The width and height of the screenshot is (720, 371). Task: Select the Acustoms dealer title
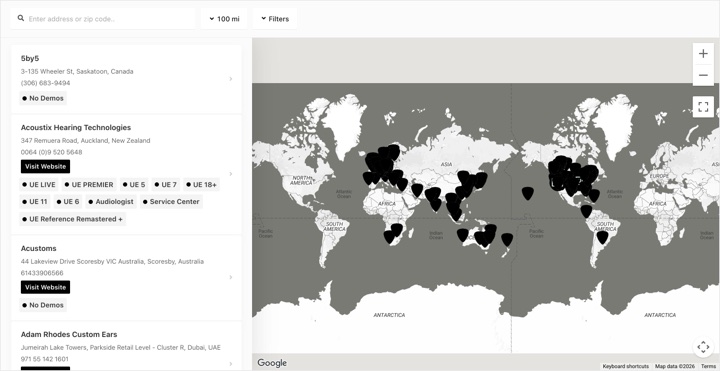coord(39,248)
